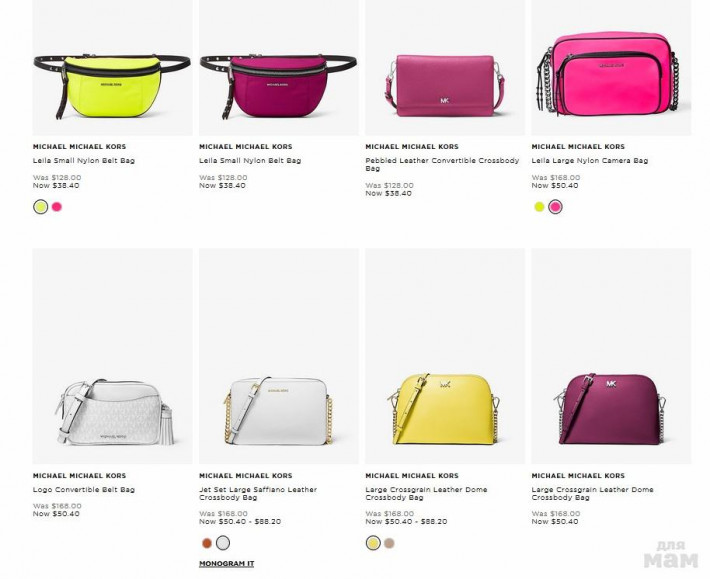Click Leila Large Nylon Camera Bag title
This screenshot has height=579, width=710.
click(x=590, y=160)
